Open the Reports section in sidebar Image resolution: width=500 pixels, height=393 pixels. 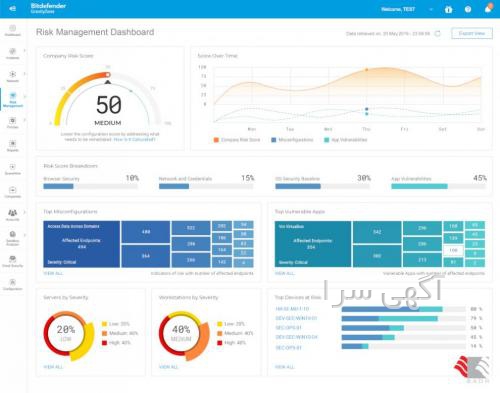(13, 146)
